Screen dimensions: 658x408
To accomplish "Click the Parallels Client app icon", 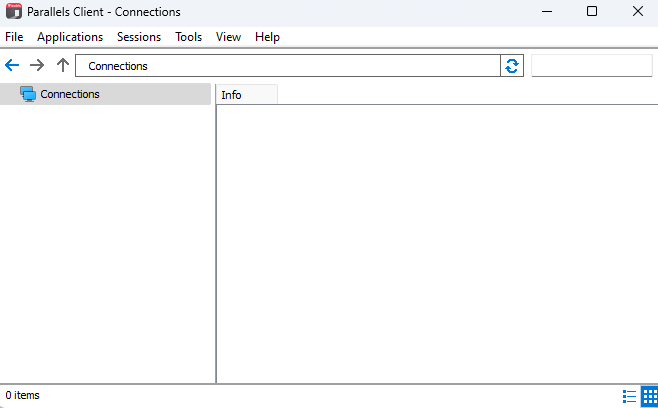I will (x=14, y=11).
